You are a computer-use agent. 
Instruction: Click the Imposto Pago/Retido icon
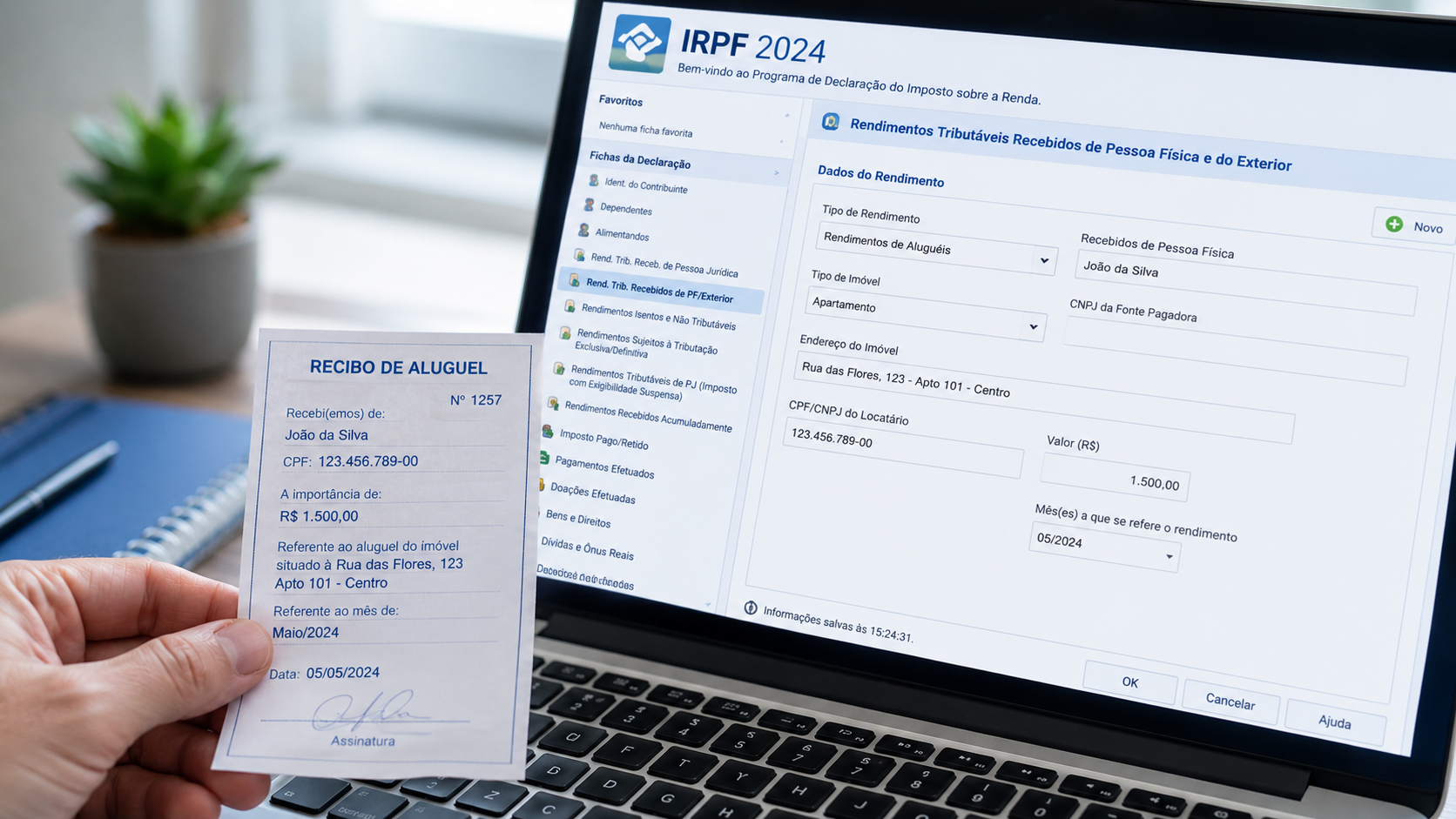coord(548,431)
